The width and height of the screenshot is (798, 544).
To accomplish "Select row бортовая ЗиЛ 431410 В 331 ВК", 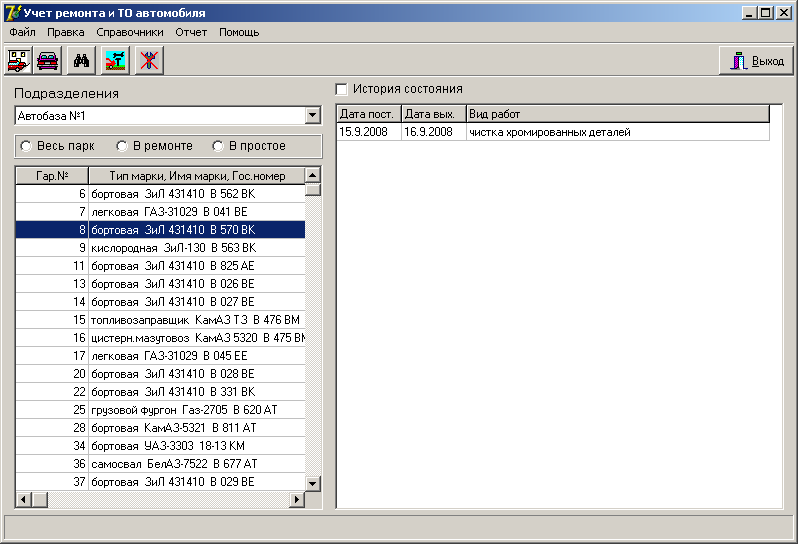I will click(160, 392).
